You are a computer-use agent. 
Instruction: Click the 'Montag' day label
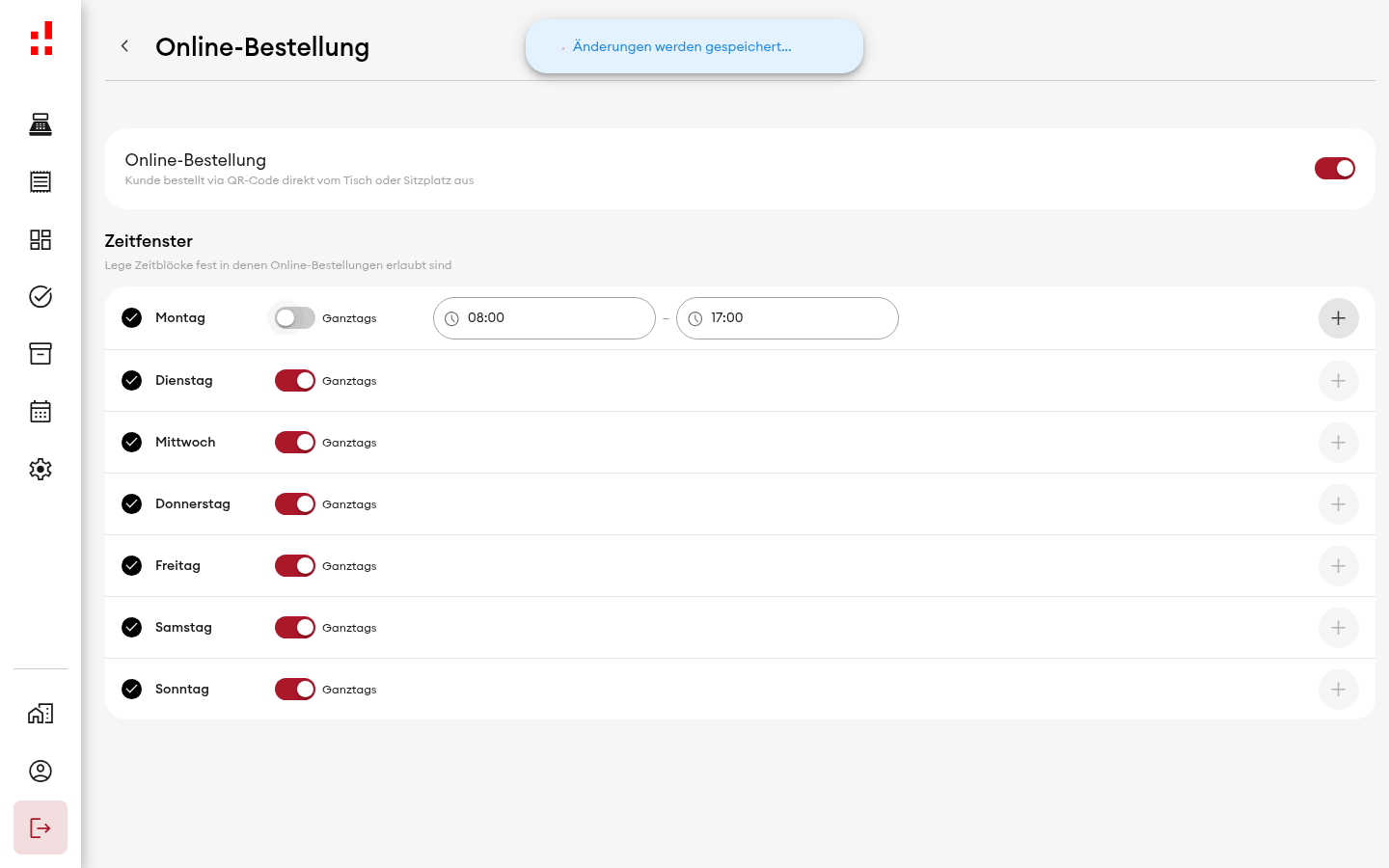[x=180, y=318]
